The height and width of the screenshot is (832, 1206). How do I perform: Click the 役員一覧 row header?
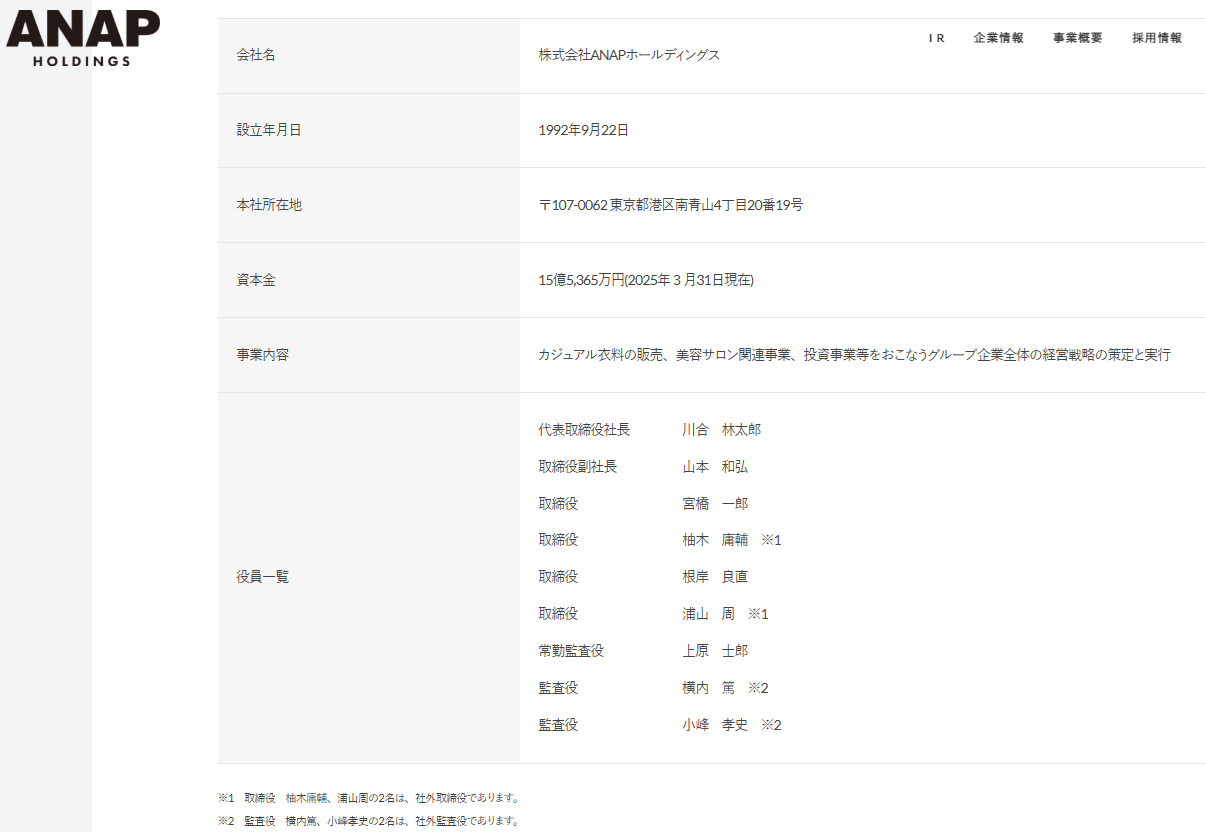click(x=262, y=577)
